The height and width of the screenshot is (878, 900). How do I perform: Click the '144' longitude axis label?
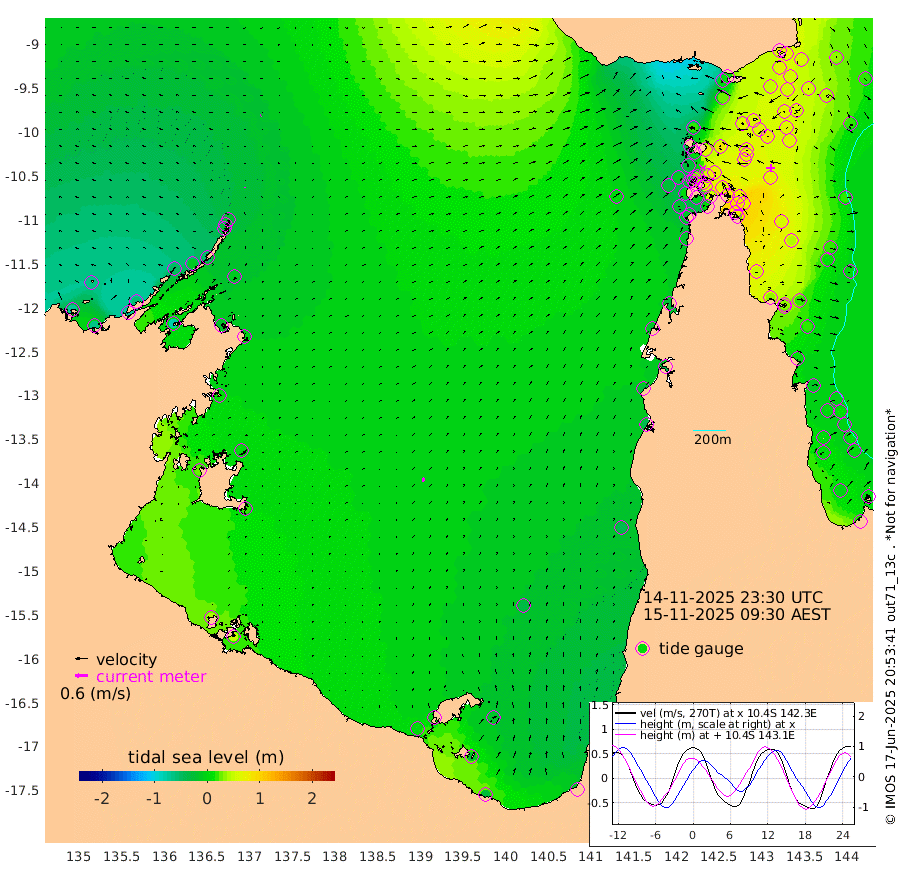[x=847, y=857]
